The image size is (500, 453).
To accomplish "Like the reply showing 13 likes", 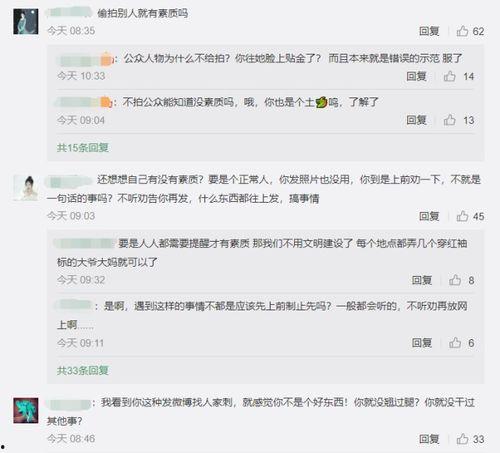I will pos(449,120).
